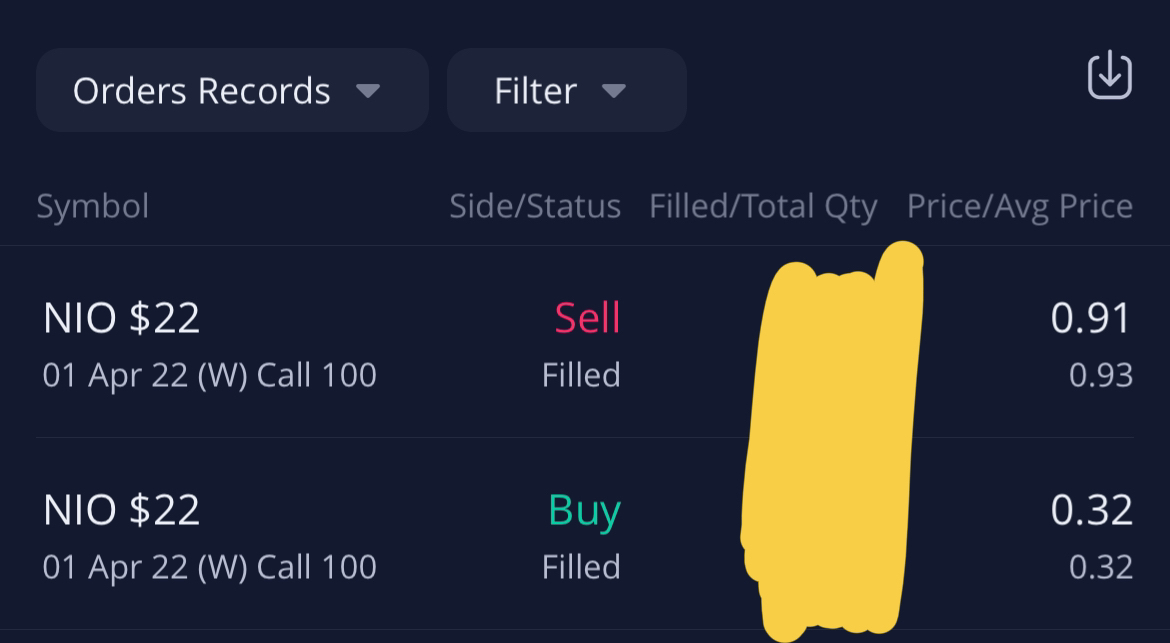
Task: Sort by Symbol column header
Action: 93,206
